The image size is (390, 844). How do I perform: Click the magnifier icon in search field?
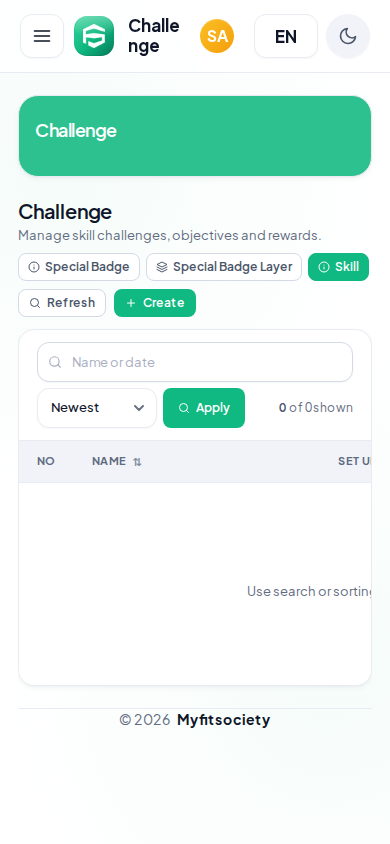55,362
